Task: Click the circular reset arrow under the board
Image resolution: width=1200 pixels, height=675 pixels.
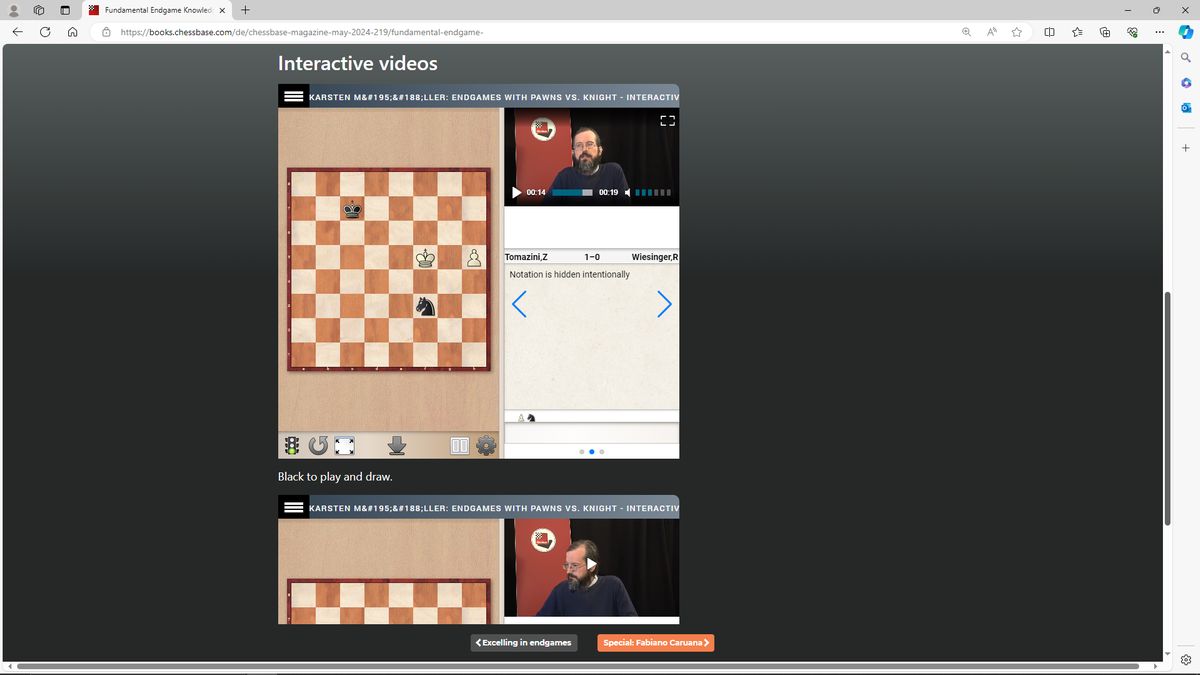Action: pos(318,446)
